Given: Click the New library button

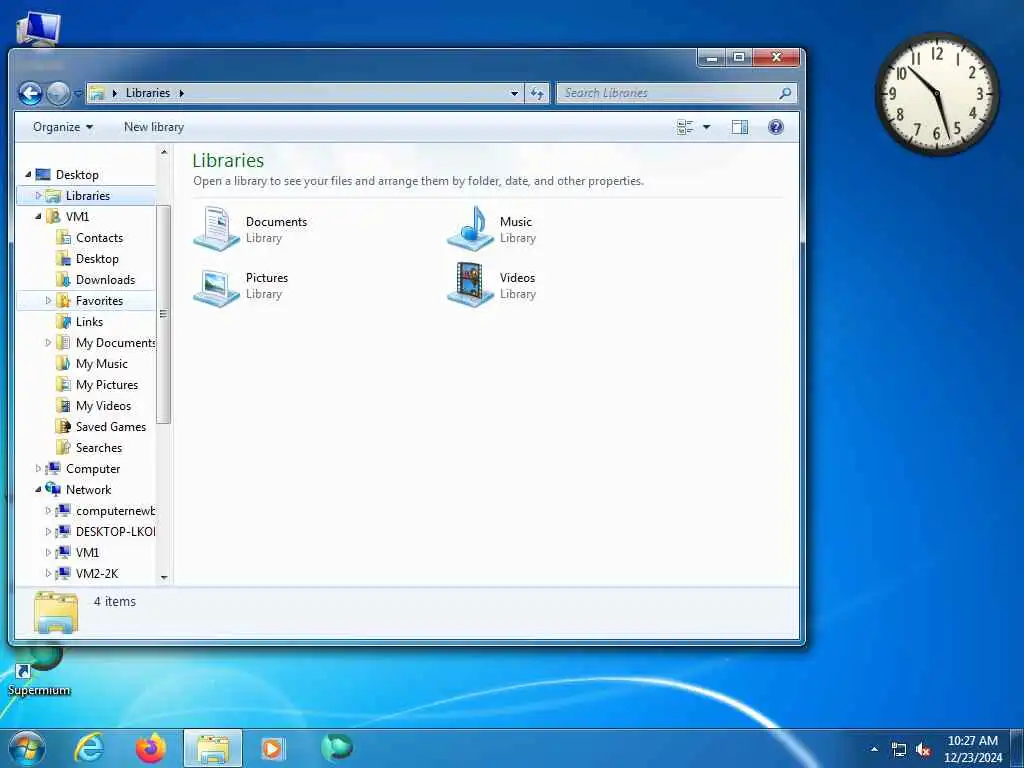Looking at the screenshot, I should (x=154, y=127).
